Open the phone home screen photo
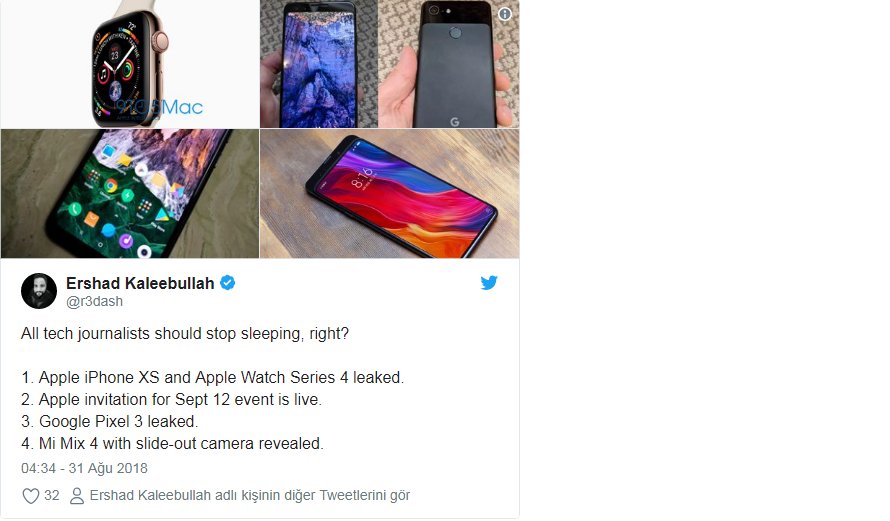Screen dimensions: 890x521 coord(130,194)
